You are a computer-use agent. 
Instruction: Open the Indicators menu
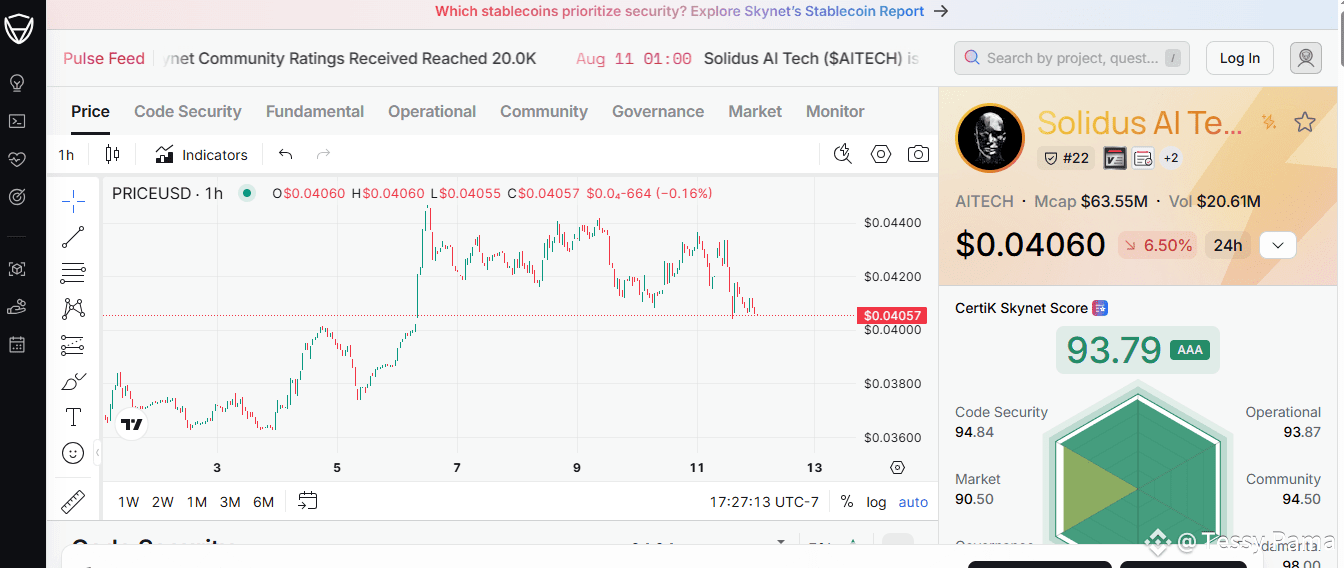[x=201, y=154]
